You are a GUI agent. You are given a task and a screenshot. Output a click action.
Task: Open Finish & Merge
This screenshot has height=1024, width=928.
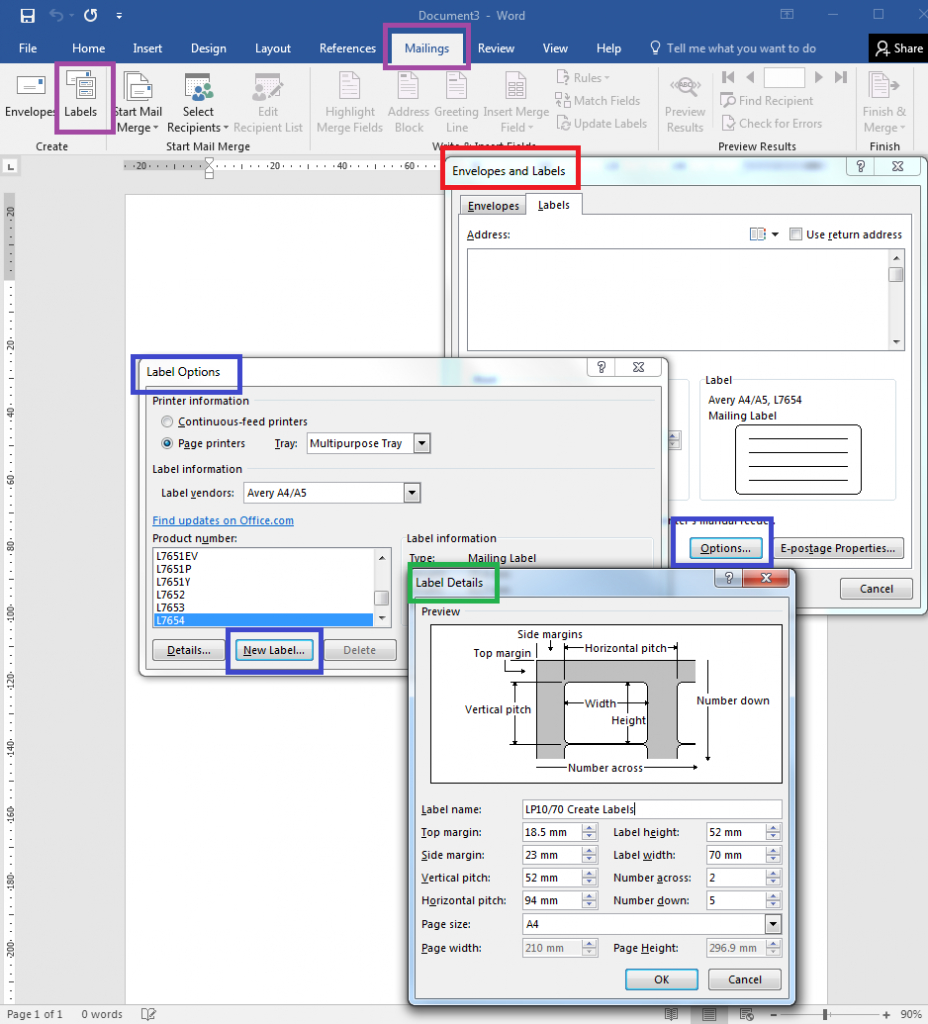pyautogui.click(x=884, y=100)
